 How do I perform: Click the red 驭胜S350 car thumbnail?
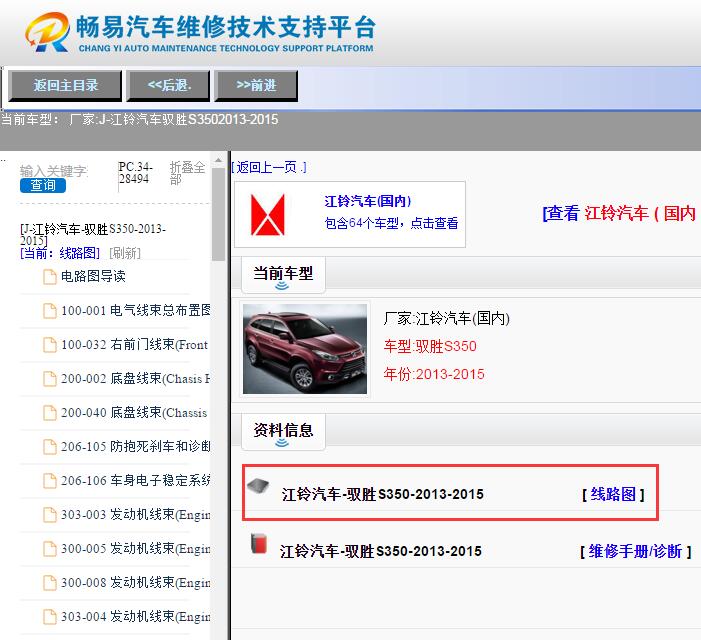[305, 349]
